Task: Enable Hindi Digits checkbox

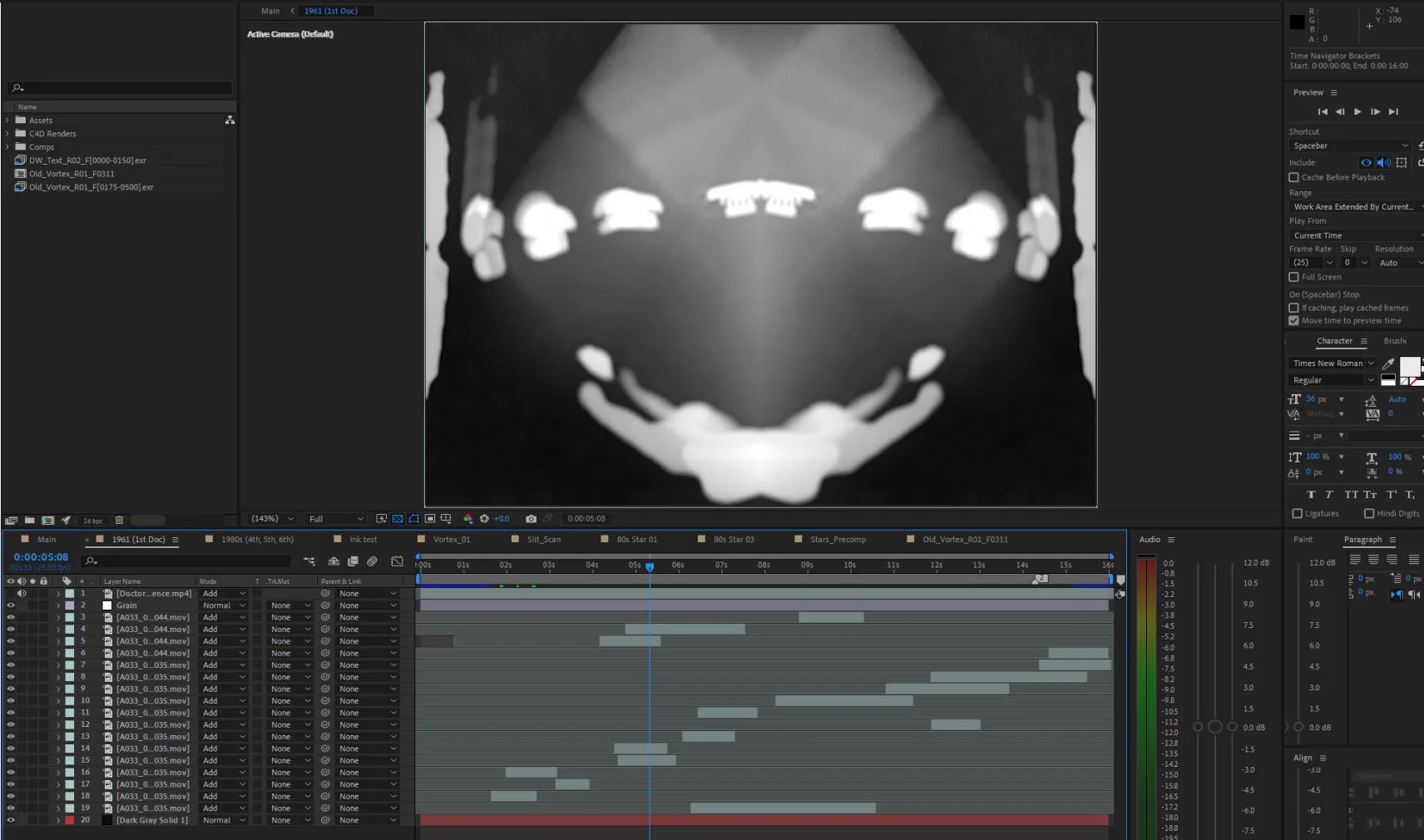Action: click(x=1369, y=513)
